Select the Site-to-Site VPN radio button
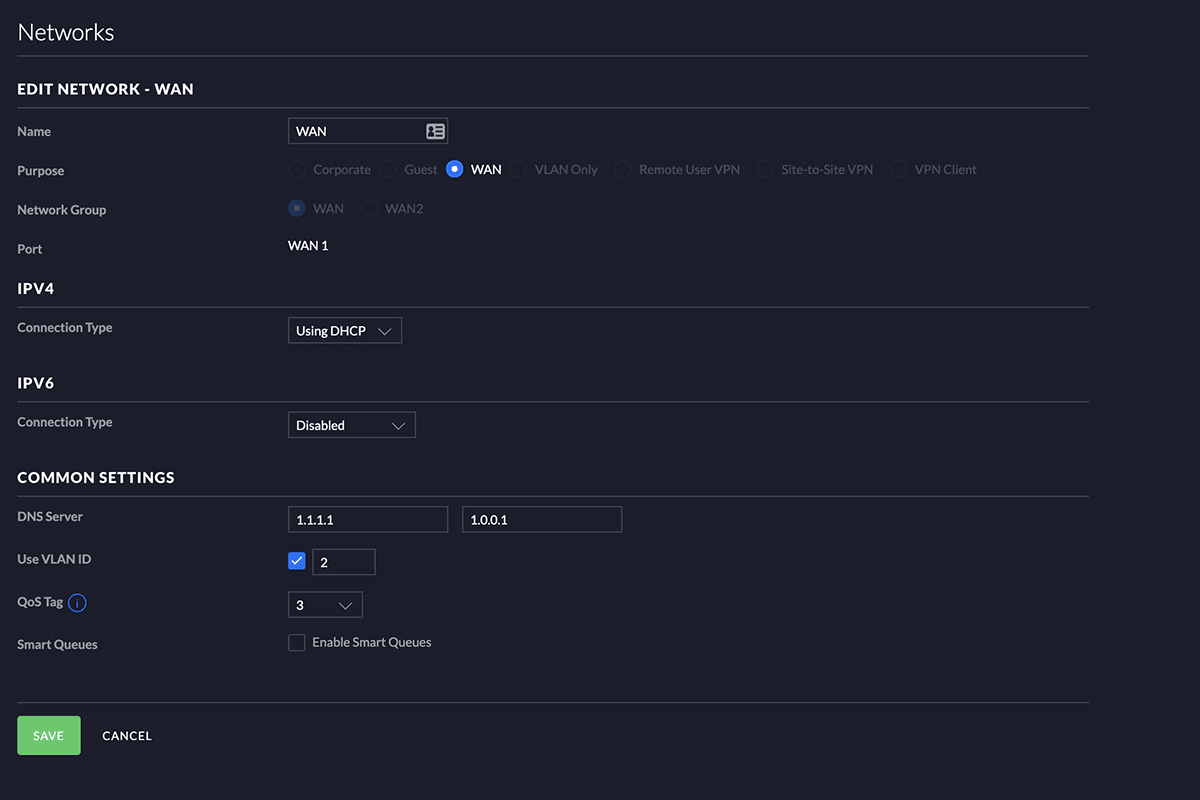Image resolution: width=1200 pixels, height=800 pixels. [765, 169]
